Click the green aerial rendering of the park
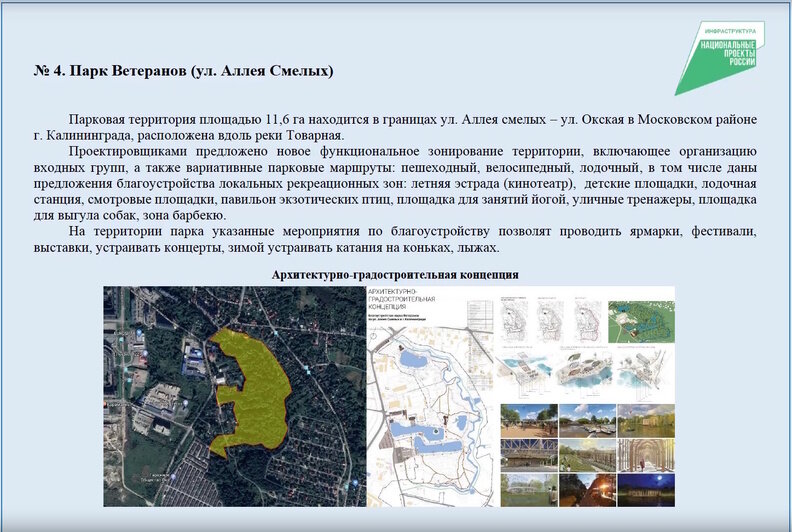The width and height of the screenshot is (792, 532). (x=641, y=322)
